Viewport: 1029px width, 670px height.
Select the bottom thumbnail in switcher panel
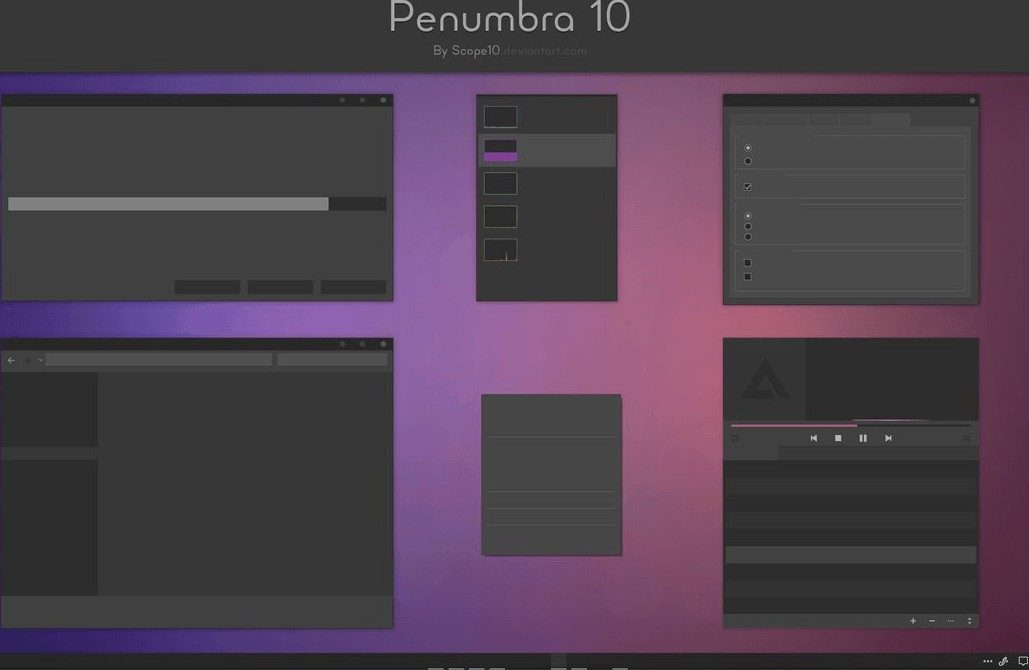501,249
